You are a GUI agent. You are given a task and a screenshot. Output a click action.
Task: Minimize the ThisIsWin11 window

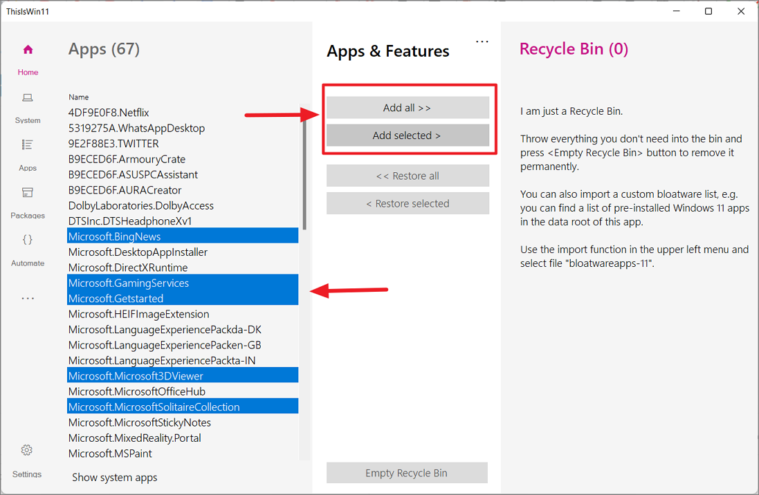click(x=676, y=11)
